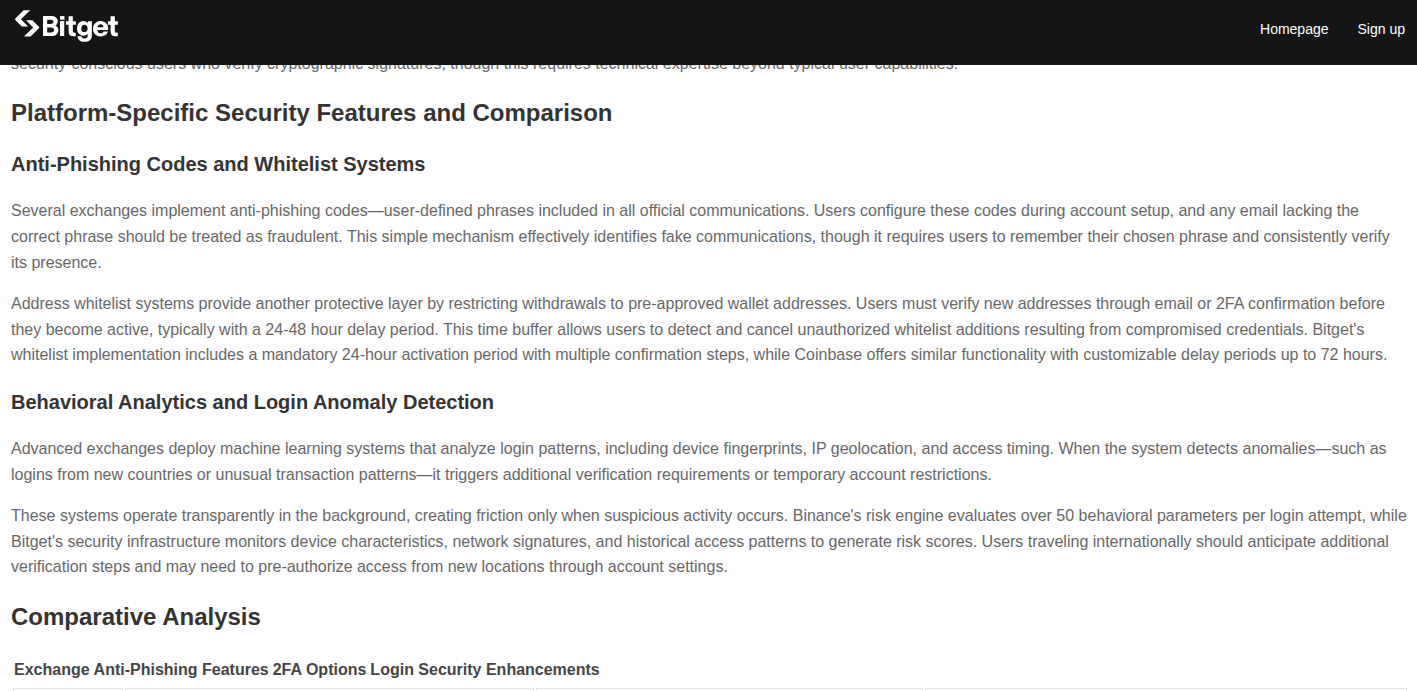
Task: Click the paragraph starting 'Advanced exchanges deploy machine'
Action: coord(700,461)
